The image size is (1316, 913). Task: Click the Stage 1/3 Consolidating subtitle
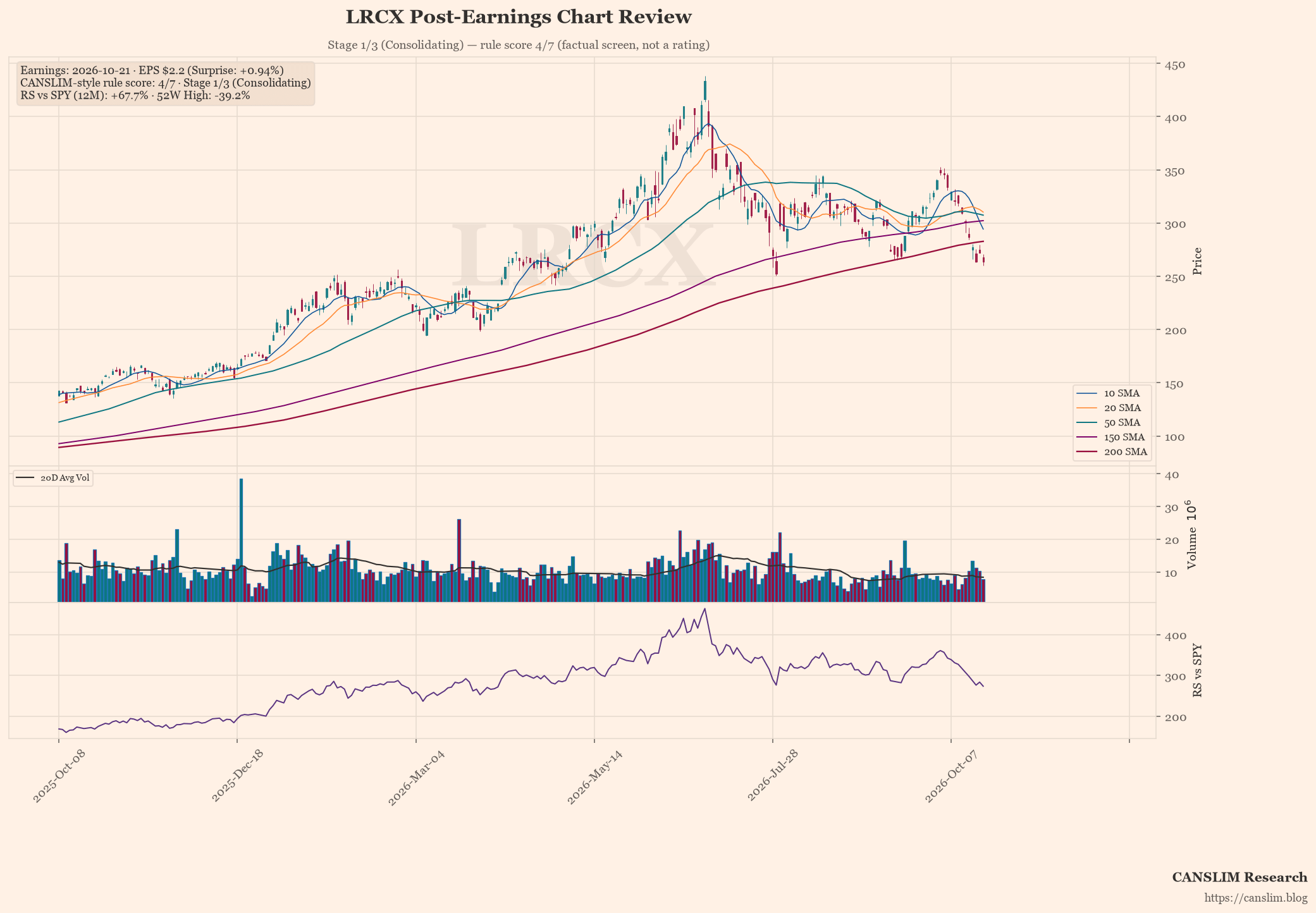[519, 45]
